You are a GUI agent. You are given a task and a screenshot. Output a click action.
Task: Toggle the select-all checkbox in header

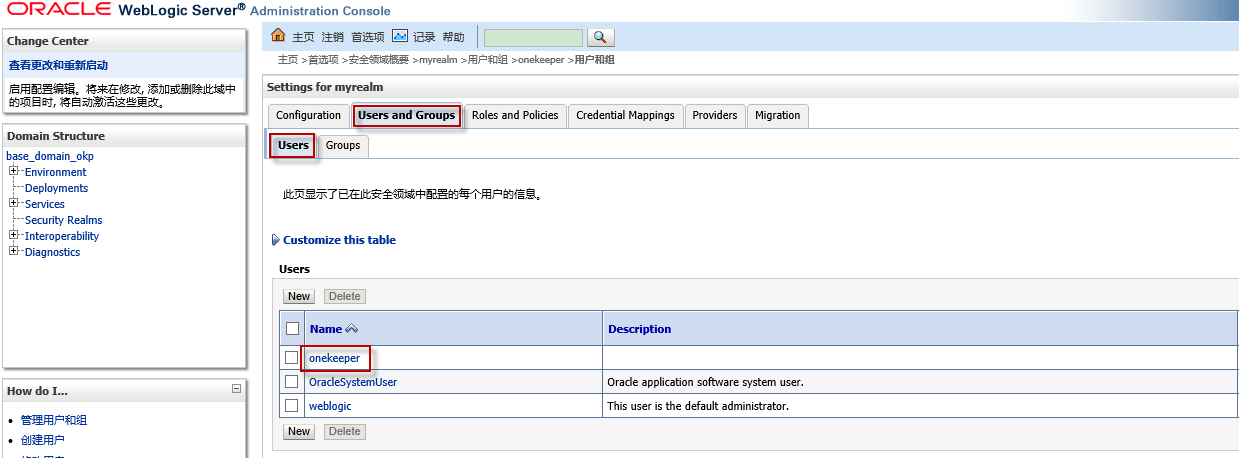[292, 328]
